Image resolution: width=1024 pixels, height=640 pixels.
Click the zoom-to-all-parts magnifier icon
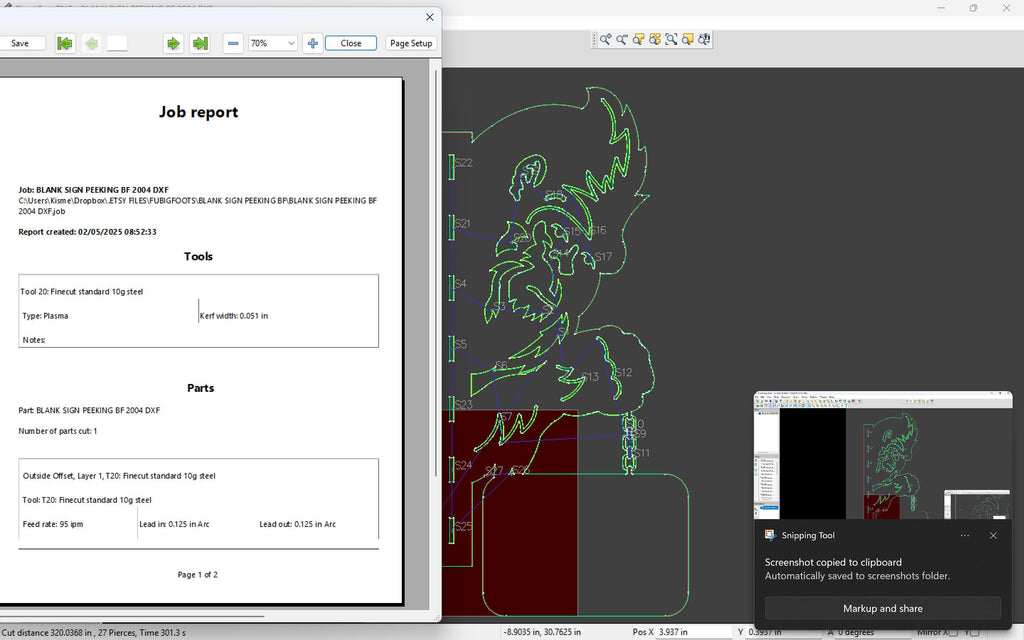(654, 39)
